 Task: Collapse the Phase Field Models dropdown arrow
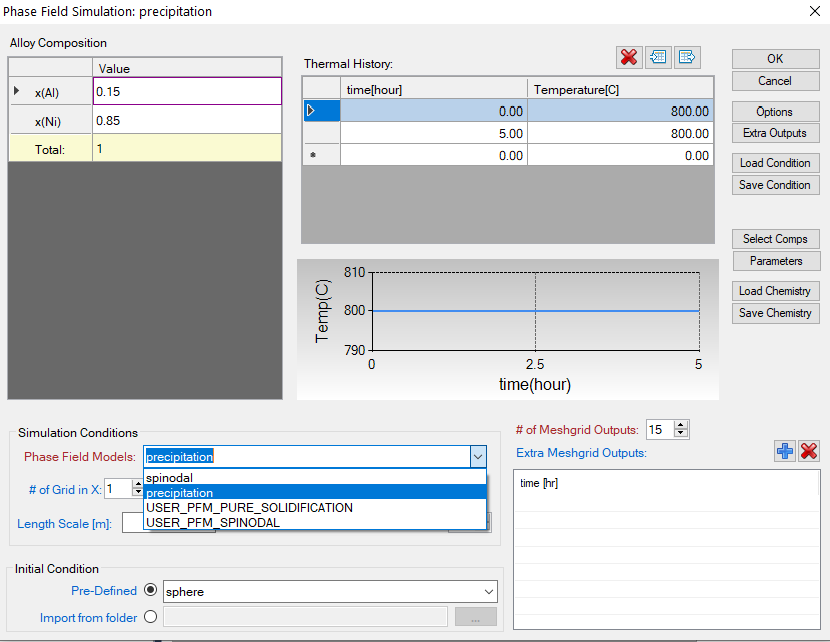coord(477,457)
